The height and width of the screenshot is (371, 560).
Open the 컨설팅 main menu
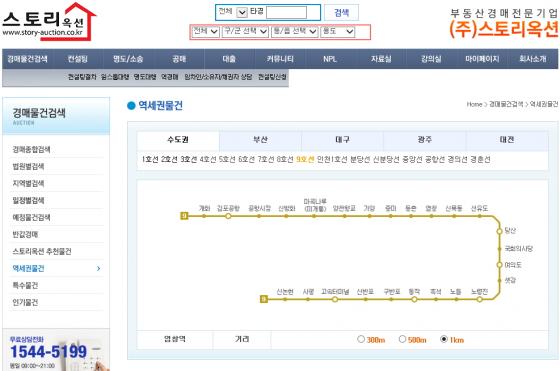78,59
